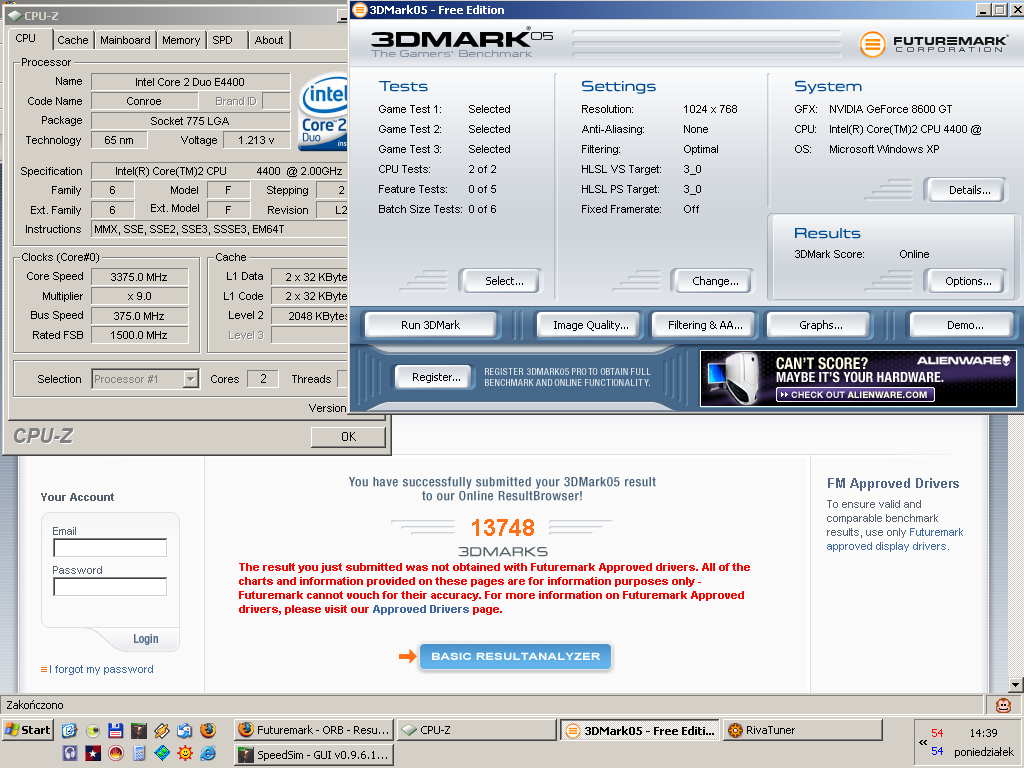Launch Internet Explorer from quick launch
The height and width of the screenshot is (768, 1024).
pos(208,753)
